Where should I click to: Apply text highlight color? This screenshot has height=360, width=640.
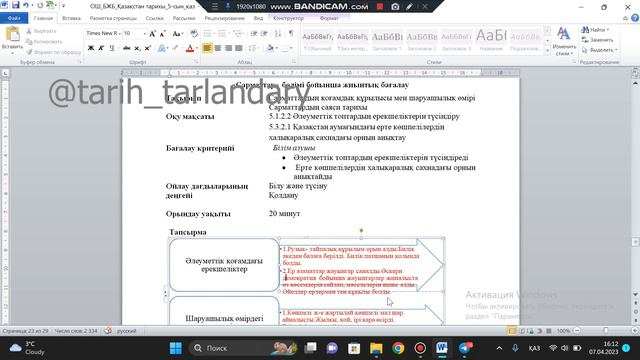tap(175, 48)
